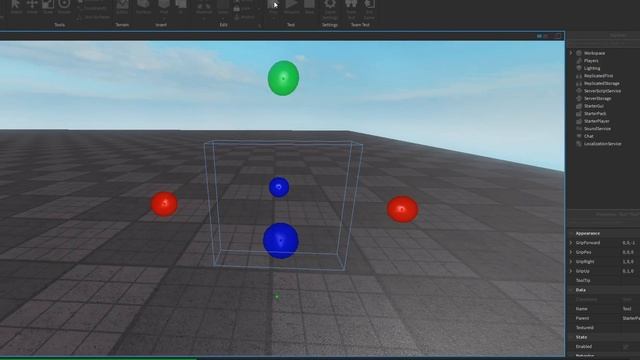Open Game Settings gear

pyautogui.click(x=330, y=9)
